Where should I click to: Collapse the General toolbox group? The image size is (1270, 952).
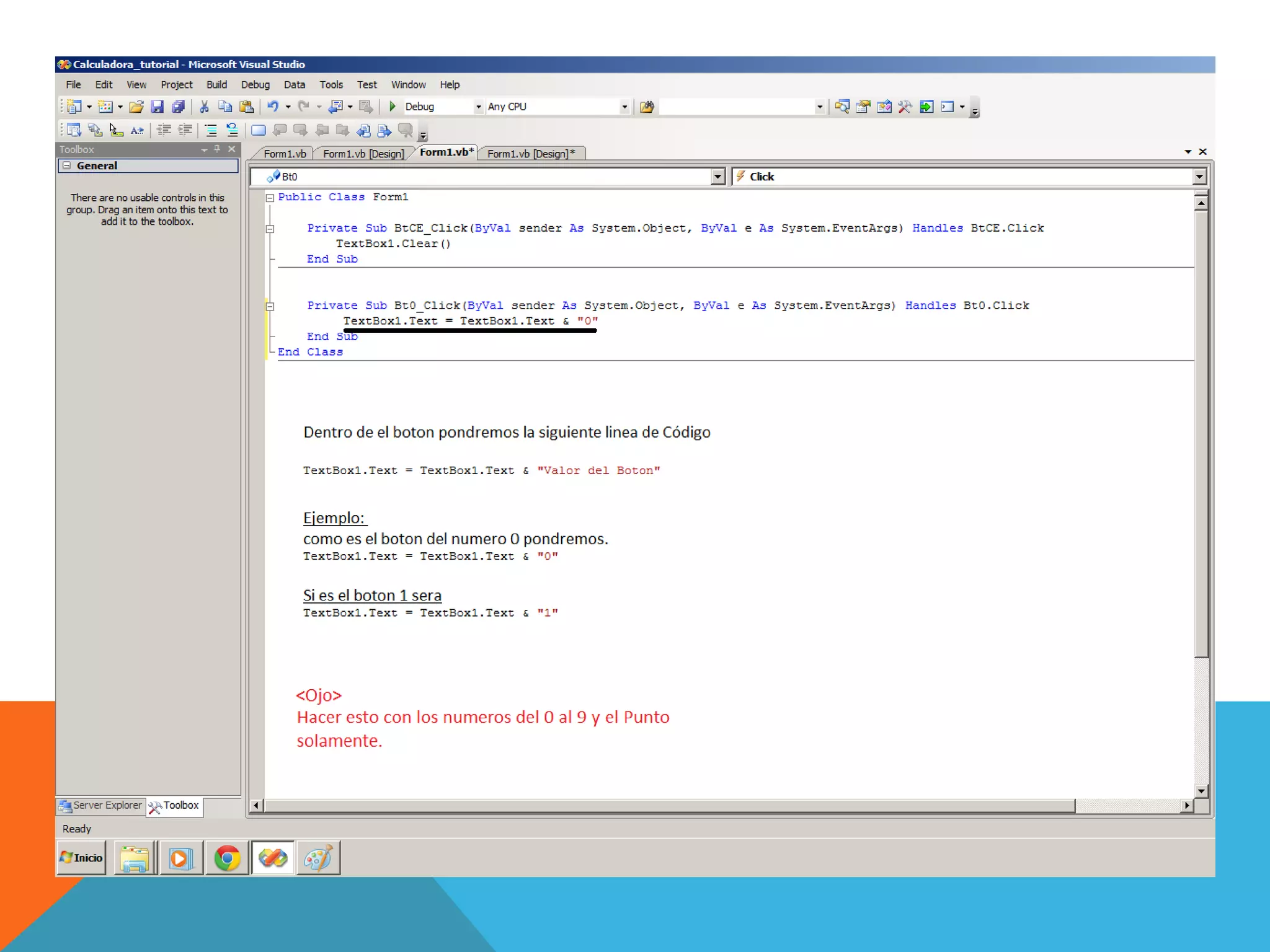click(67, 165)
